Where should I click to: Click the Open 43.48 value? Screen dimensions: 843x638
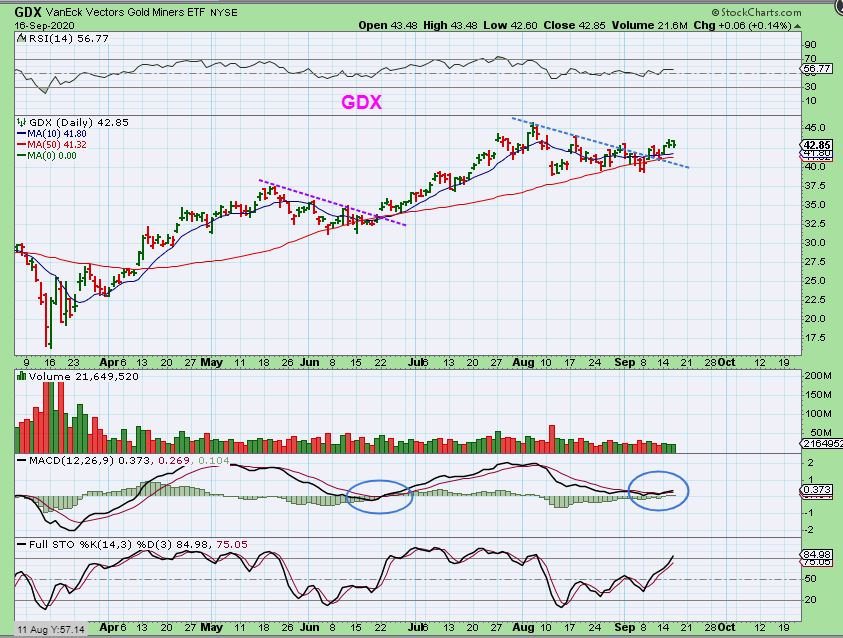(x=388, y=25)
